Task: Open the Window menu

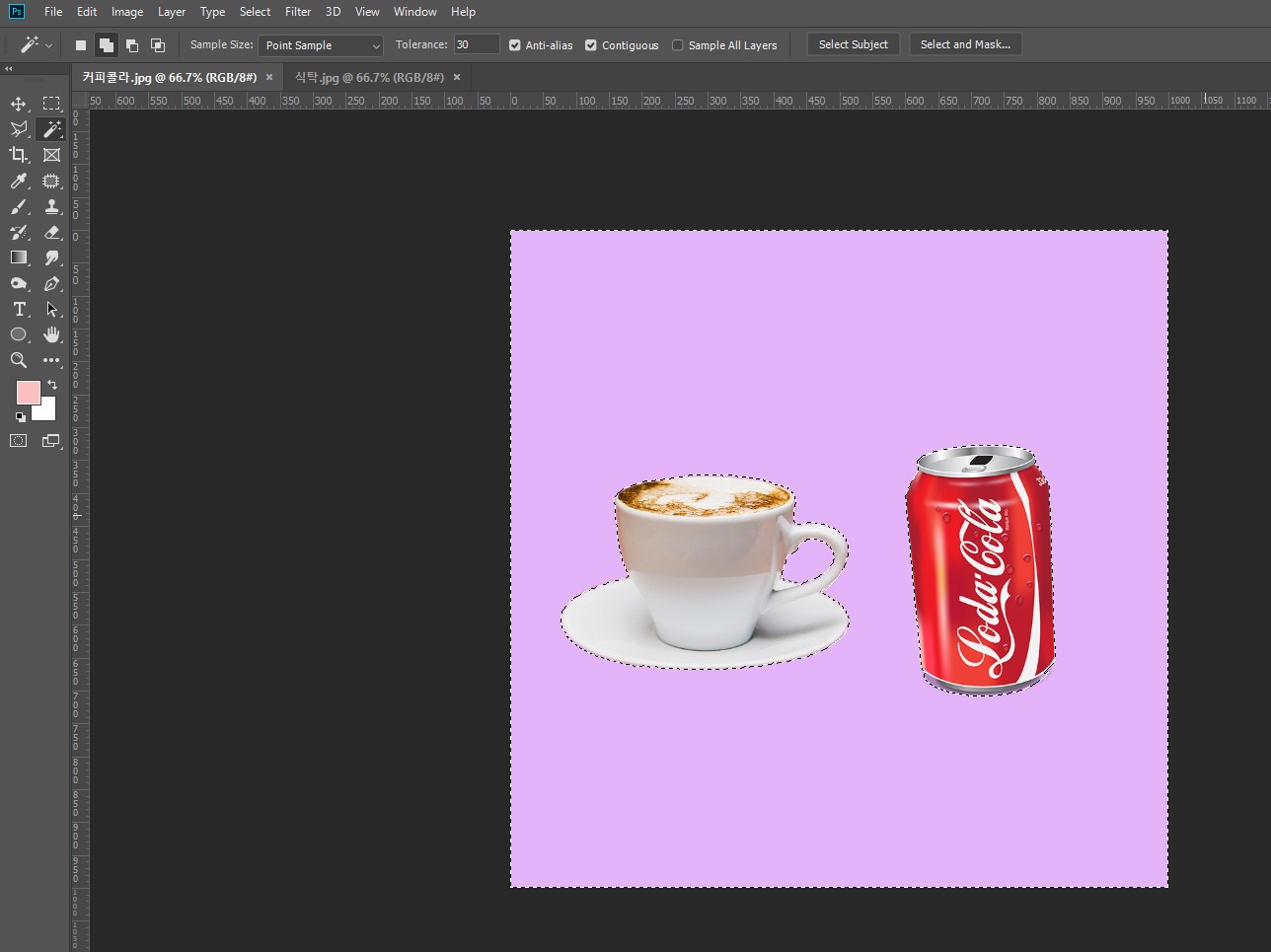Action: point(414,12)
